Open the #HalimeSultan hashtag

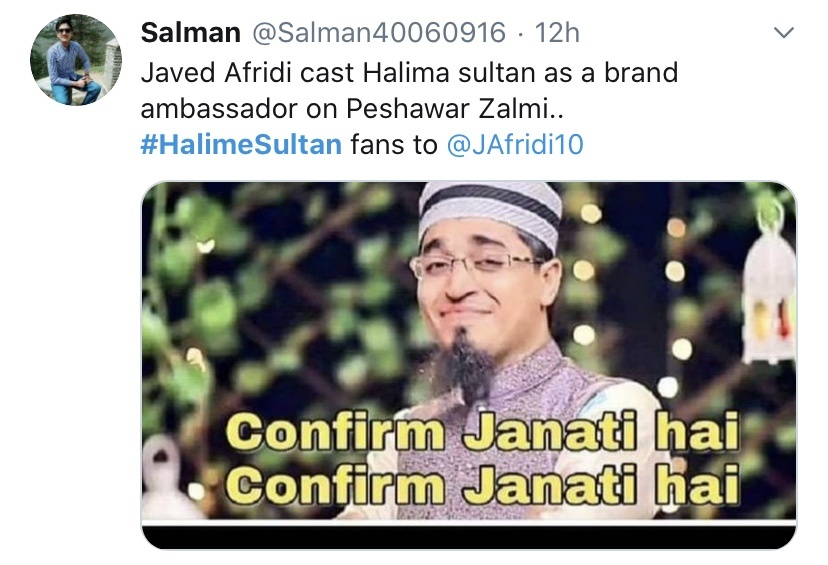[x=241, y=144]
